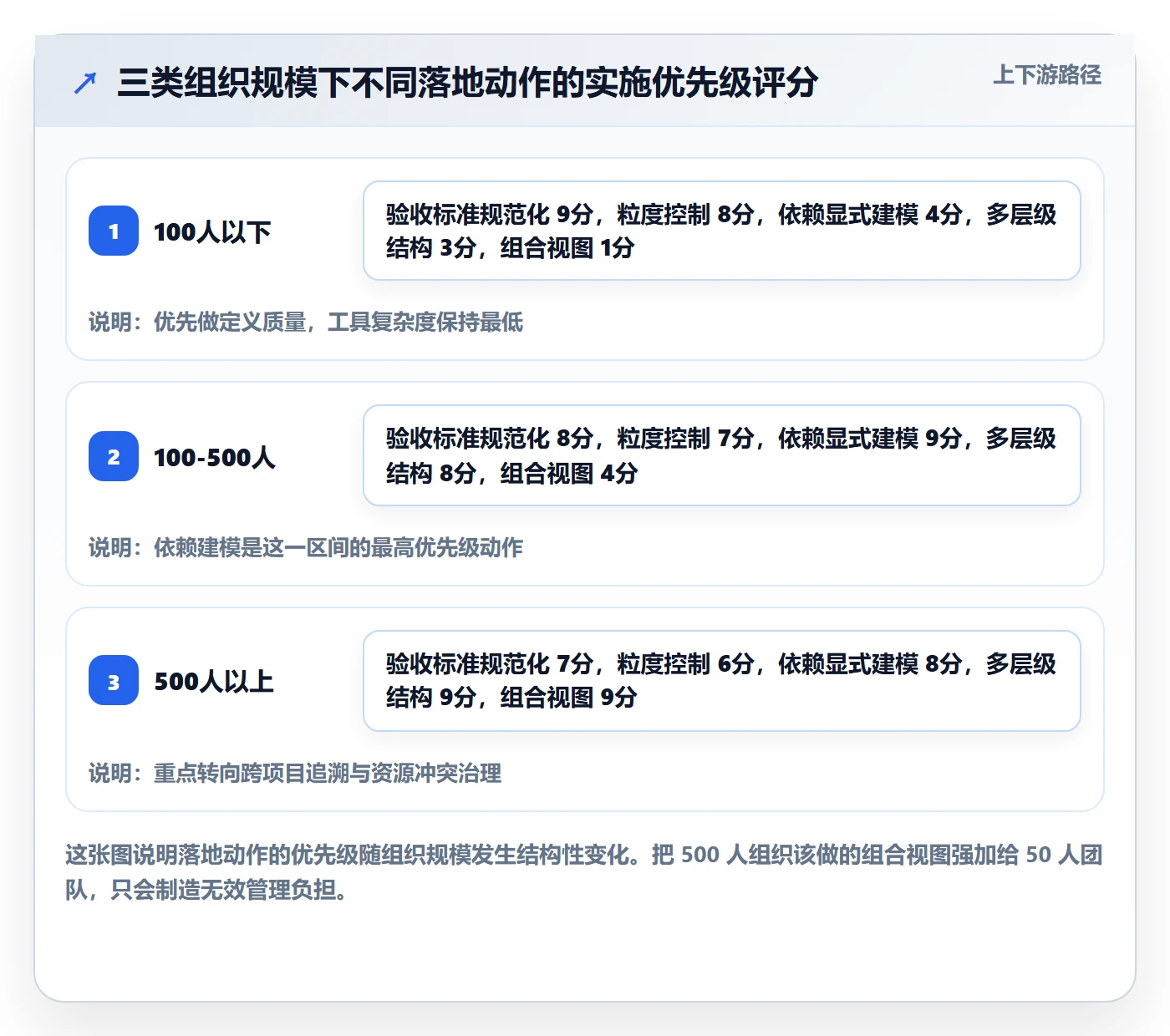Viewport: 1170px width, 1036px height.
Task: Click the summary paragraph starting 这张图说明落地动作
Action: [584, 872]
